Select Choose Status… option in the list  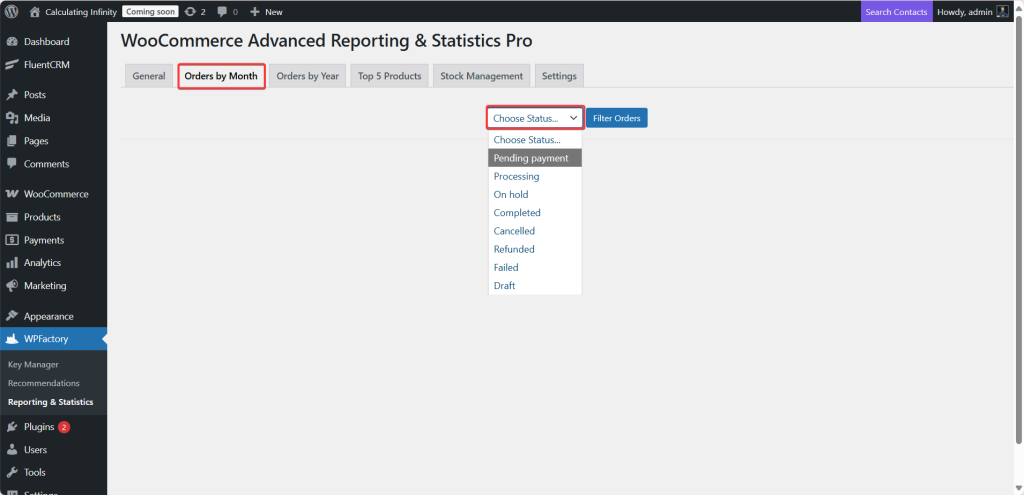pos(535,140)
